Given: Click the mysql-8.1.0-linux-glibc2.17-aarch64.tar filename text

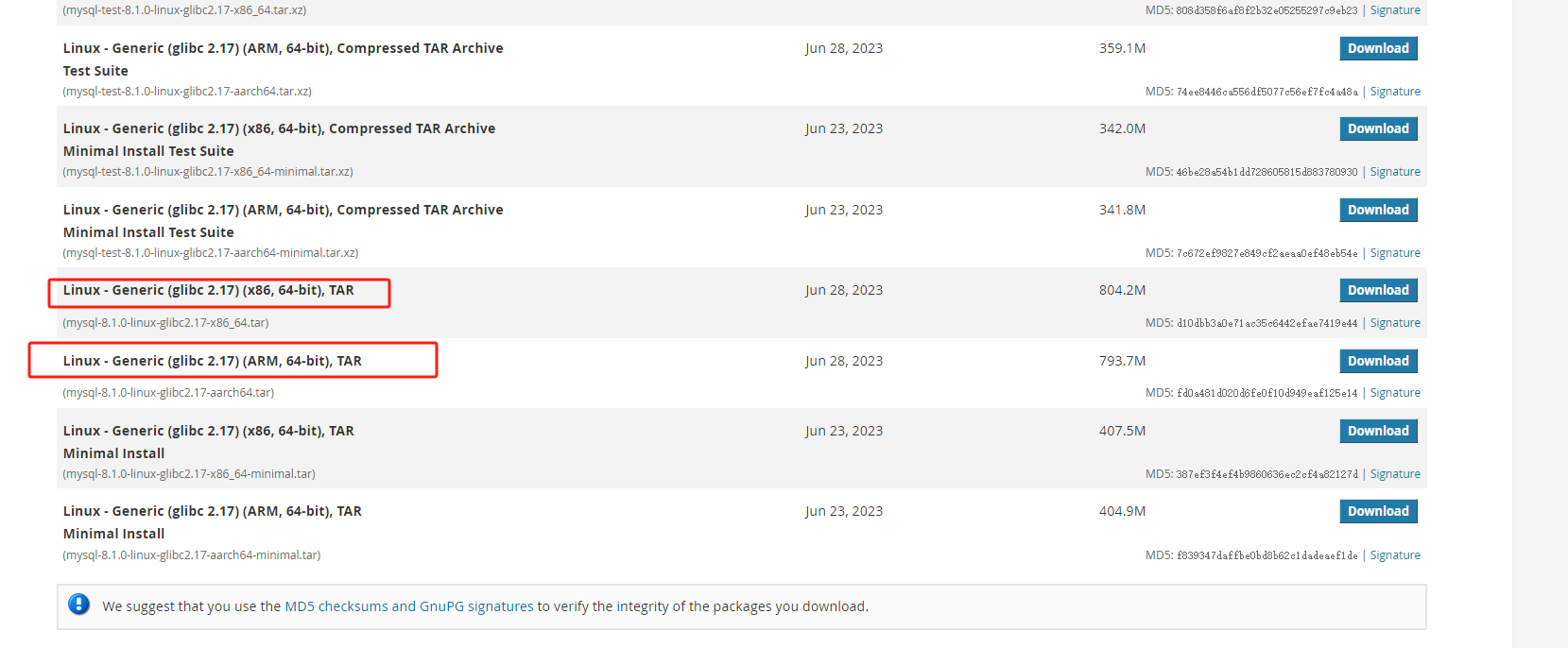Looking at the screenshot, I should (168, 393).
